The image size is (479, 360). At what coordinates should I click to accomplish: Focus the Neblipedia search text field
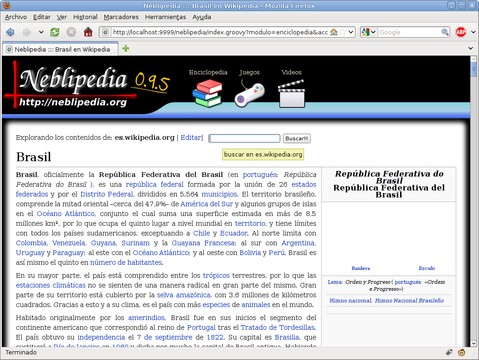pyautogui.click(x=244, y=138)
